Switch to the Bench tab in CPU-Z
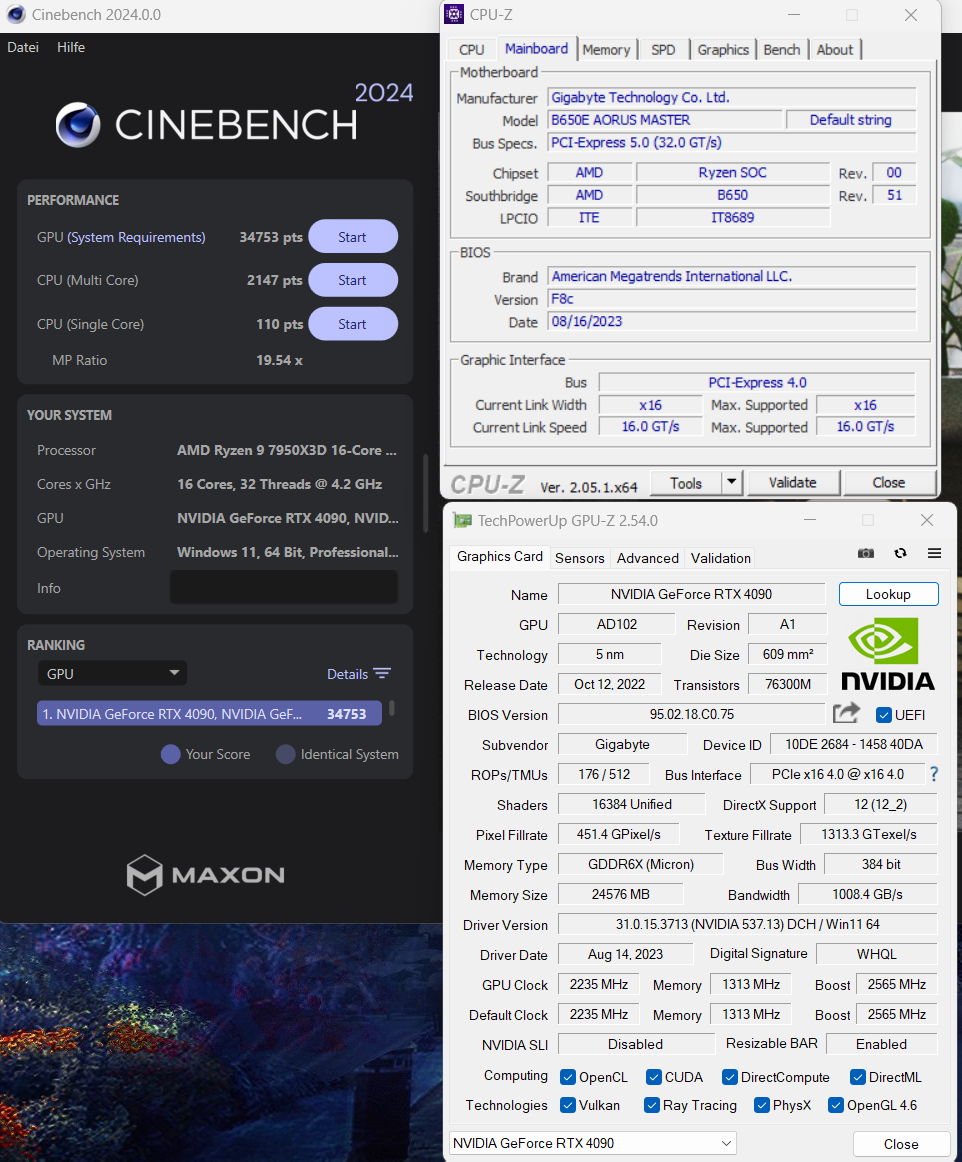 click(x=781, y=50)
